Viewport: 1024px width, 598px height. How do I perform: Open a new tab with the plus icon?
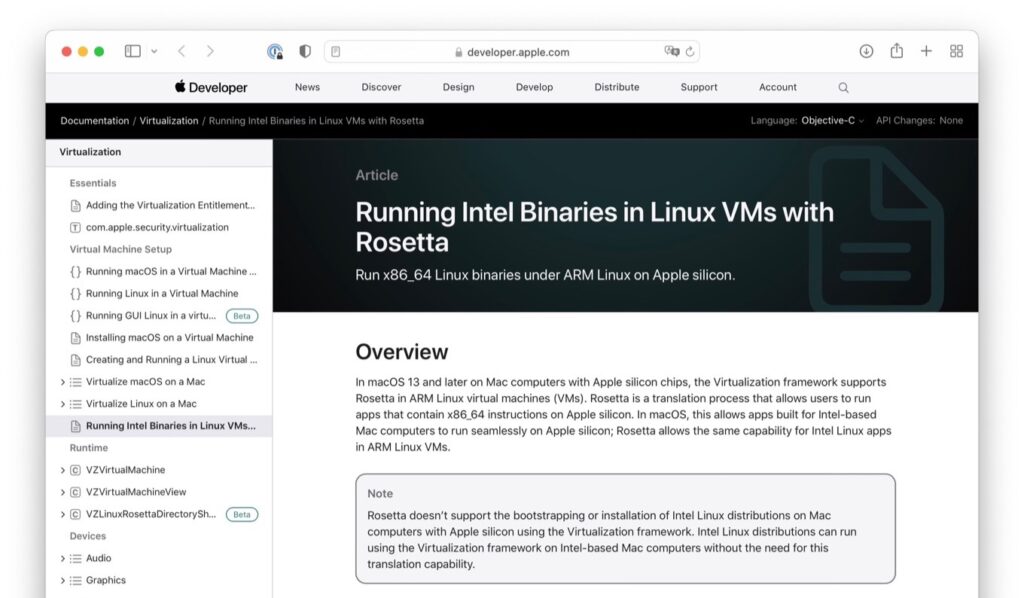click(926, 50)
